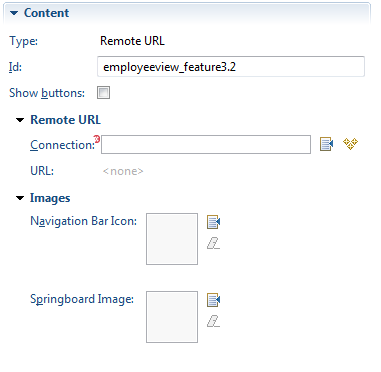Select the Navigation Bar Icon preview box
The height and width of the screenshot is (372, 381).
(172, 239)
